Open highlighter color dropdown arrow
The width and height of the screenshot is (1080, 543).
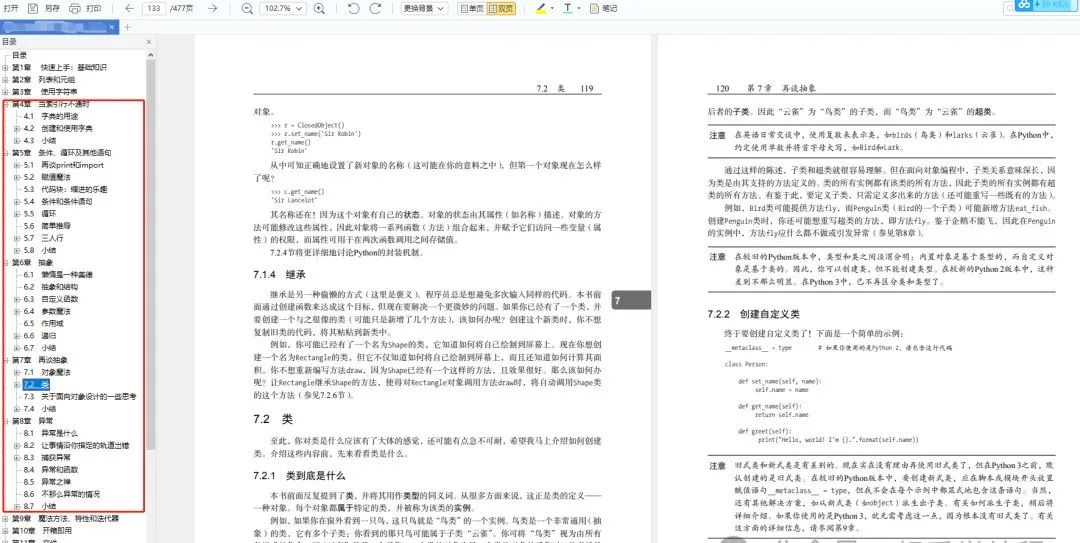[552, 8]
